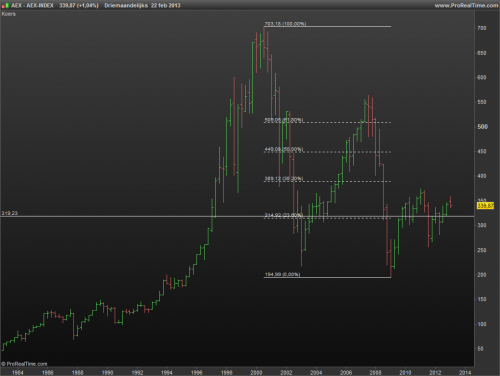The width and height of the screenshot is (500, 376).
Task: Select the 100,00% Fibonacci level label
Action: 285,24
